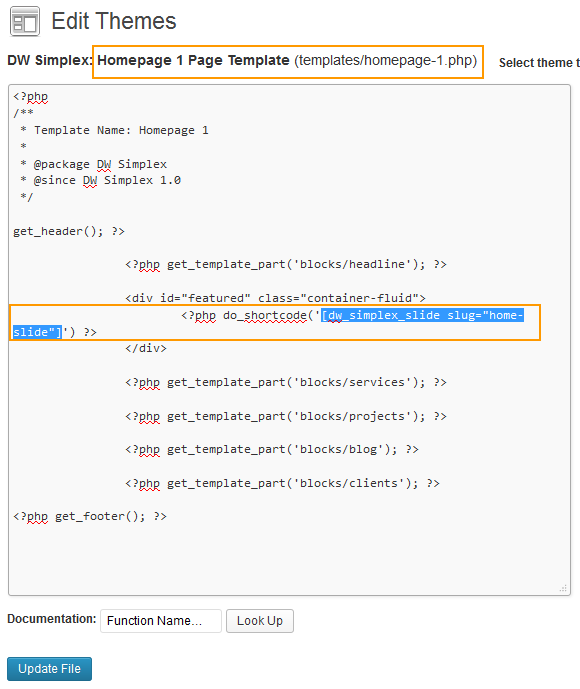Click the opening <?php tag line
This screenshot has width=580, height=689.
point(30,97)
